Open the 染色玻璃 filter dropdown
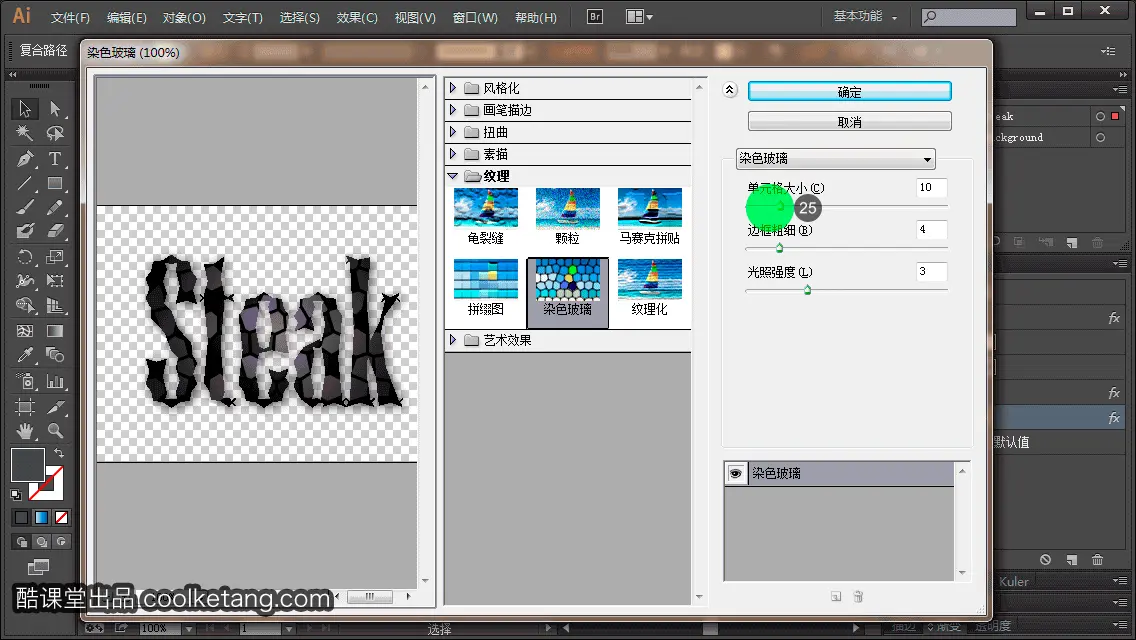The width and height of the screenshot is (1136, 640). coord(835,159)
